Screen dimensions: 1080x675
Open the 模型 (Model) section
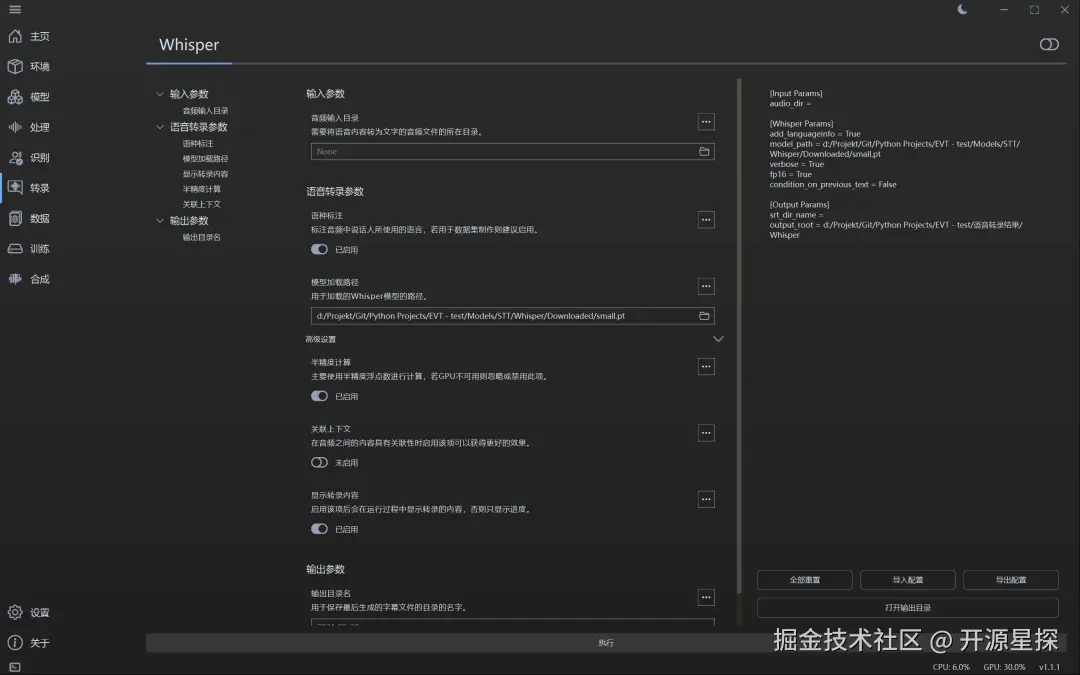(x=30, y=97)
